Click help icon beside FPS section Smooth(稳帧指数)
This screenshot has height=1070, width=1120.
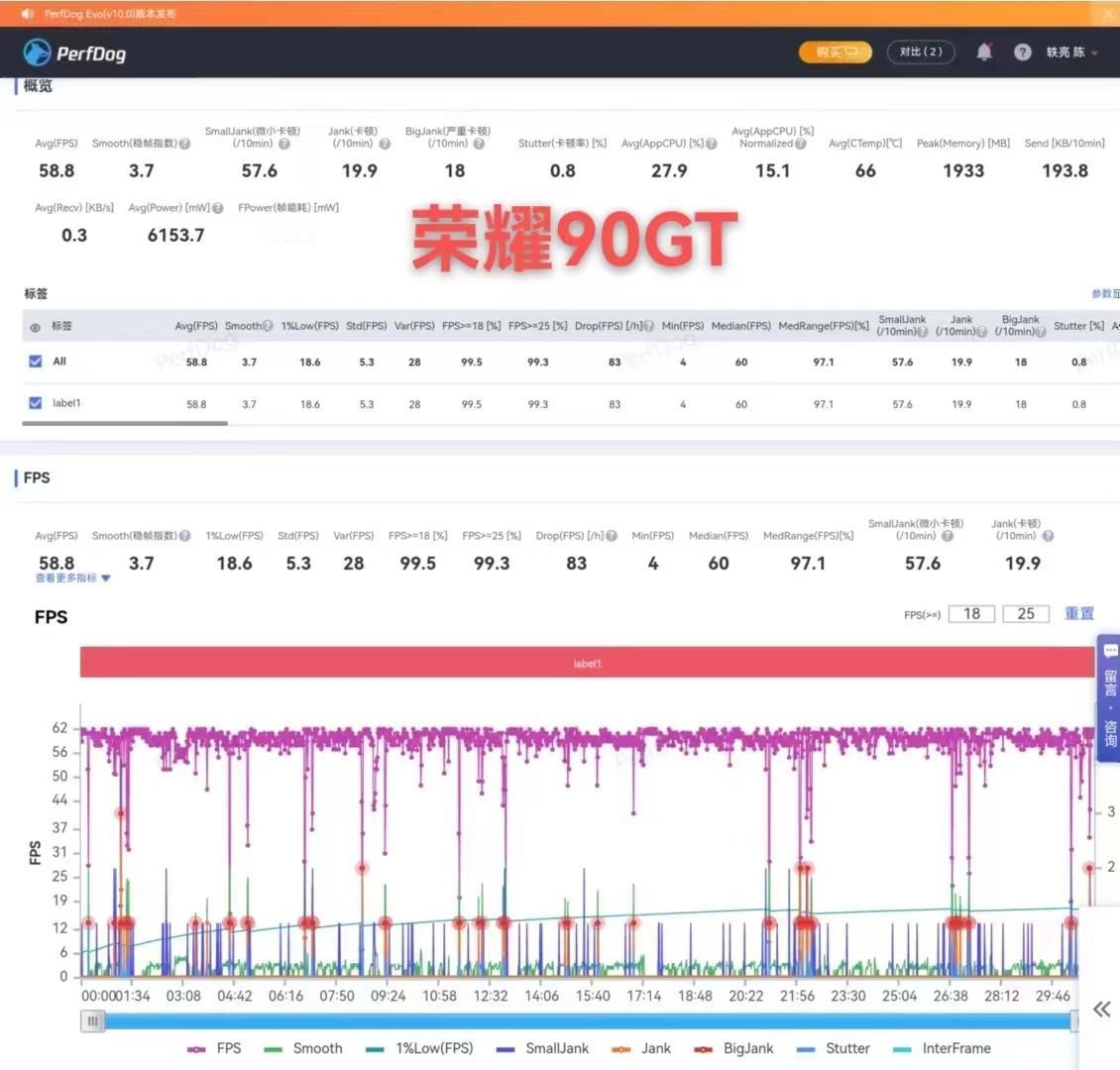click(x=185, y=536)
